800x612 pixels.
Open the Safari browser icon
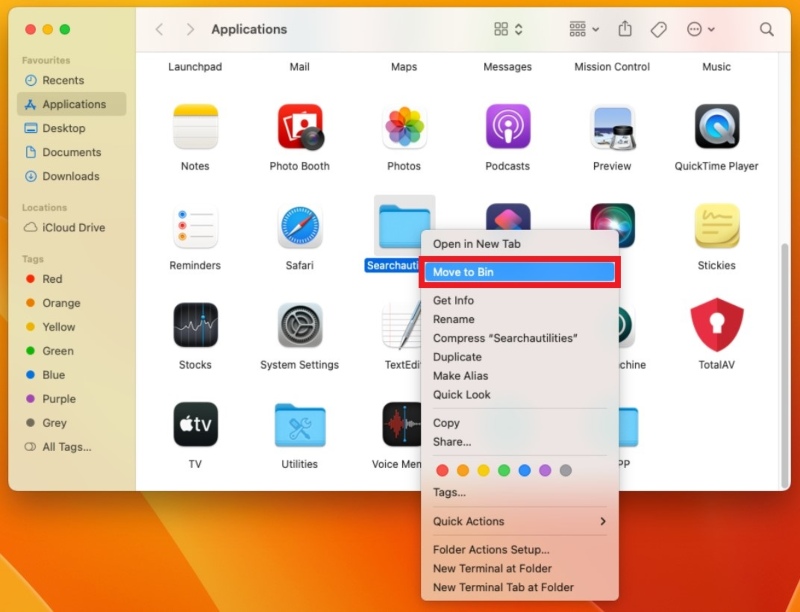(300, 226)
